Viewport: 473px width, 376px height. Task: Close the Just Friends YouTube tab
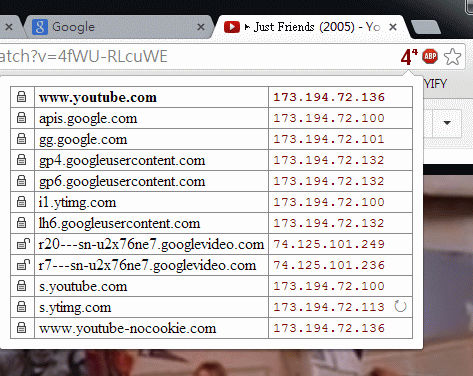(393, 27)
